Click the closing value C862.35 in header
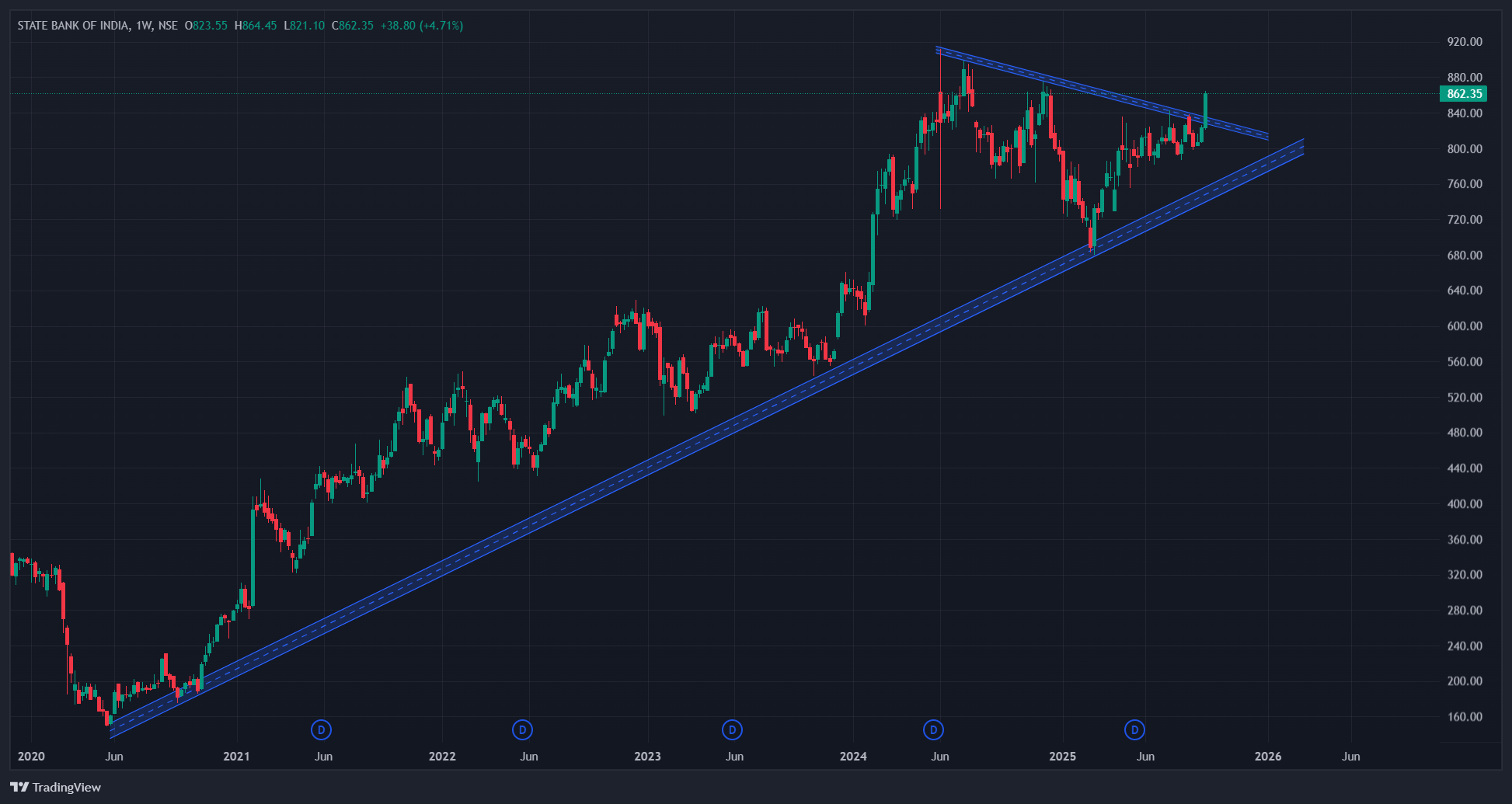This screenshot has height=804, width=1512. [353, 26]
